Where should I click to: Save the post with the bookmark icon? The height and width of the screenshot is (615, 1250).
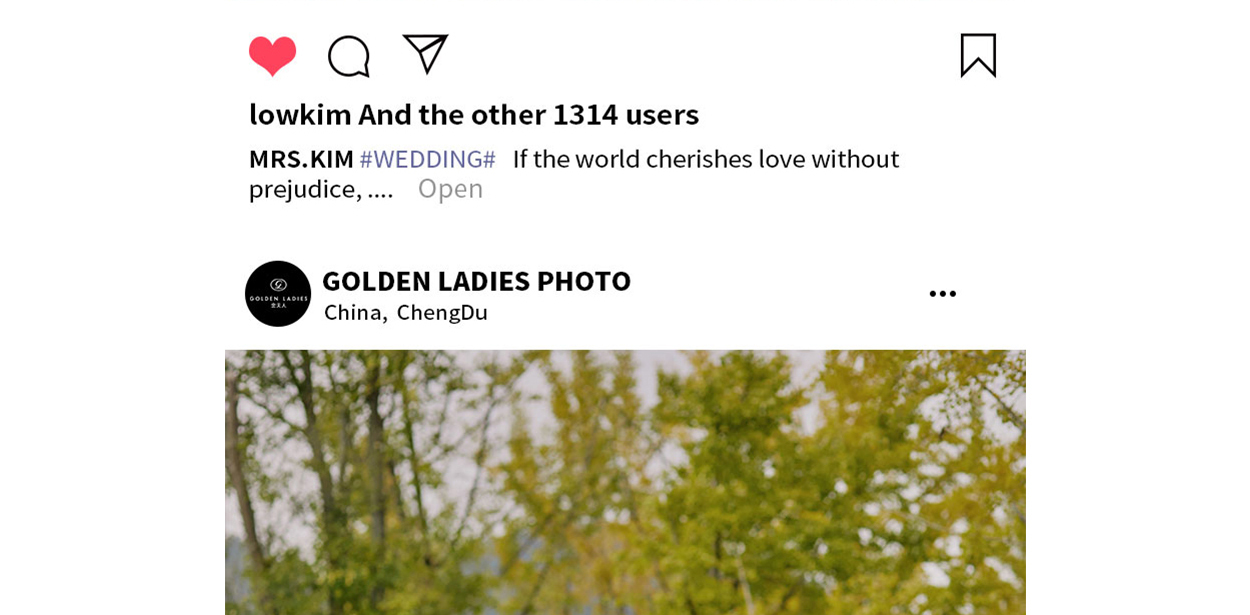(978, 55)
